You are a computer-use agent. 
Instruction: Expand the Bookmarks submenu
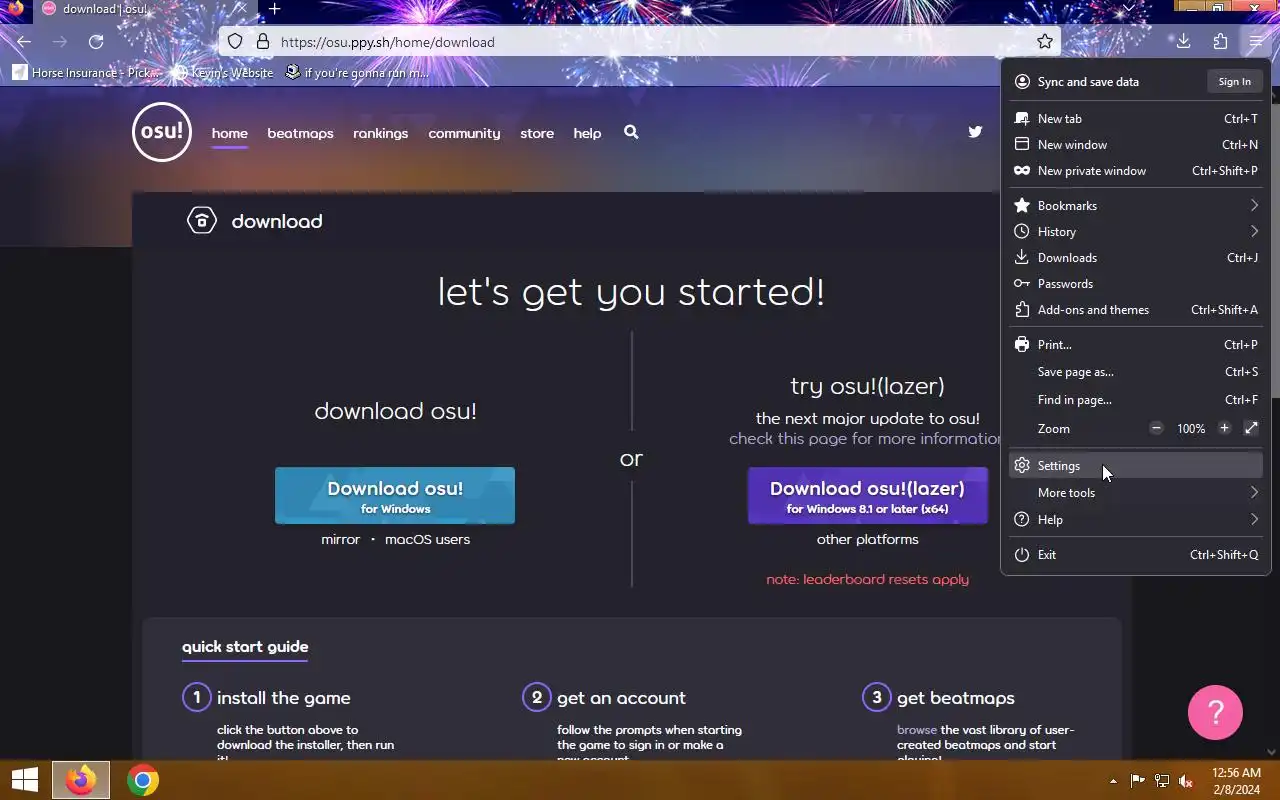[x=1136, y=205]
